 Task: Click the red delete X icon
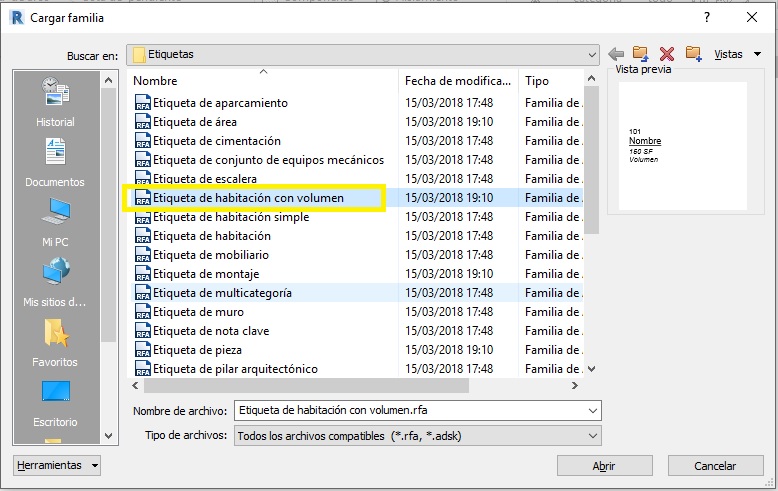point(667,54)
